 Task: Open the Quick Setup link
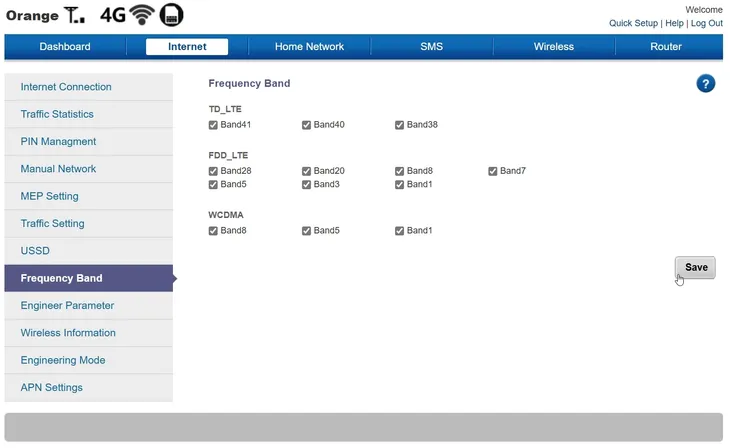coord(633,23)
